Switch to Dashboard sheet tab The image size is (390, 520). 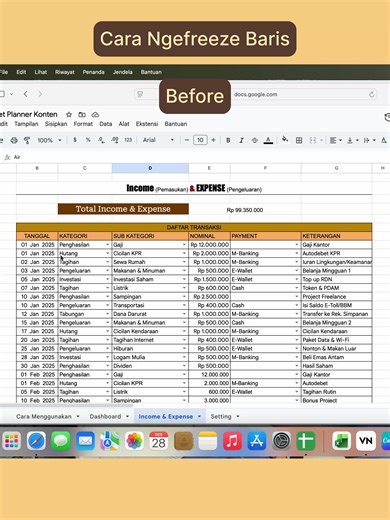[x=105, y=416]
